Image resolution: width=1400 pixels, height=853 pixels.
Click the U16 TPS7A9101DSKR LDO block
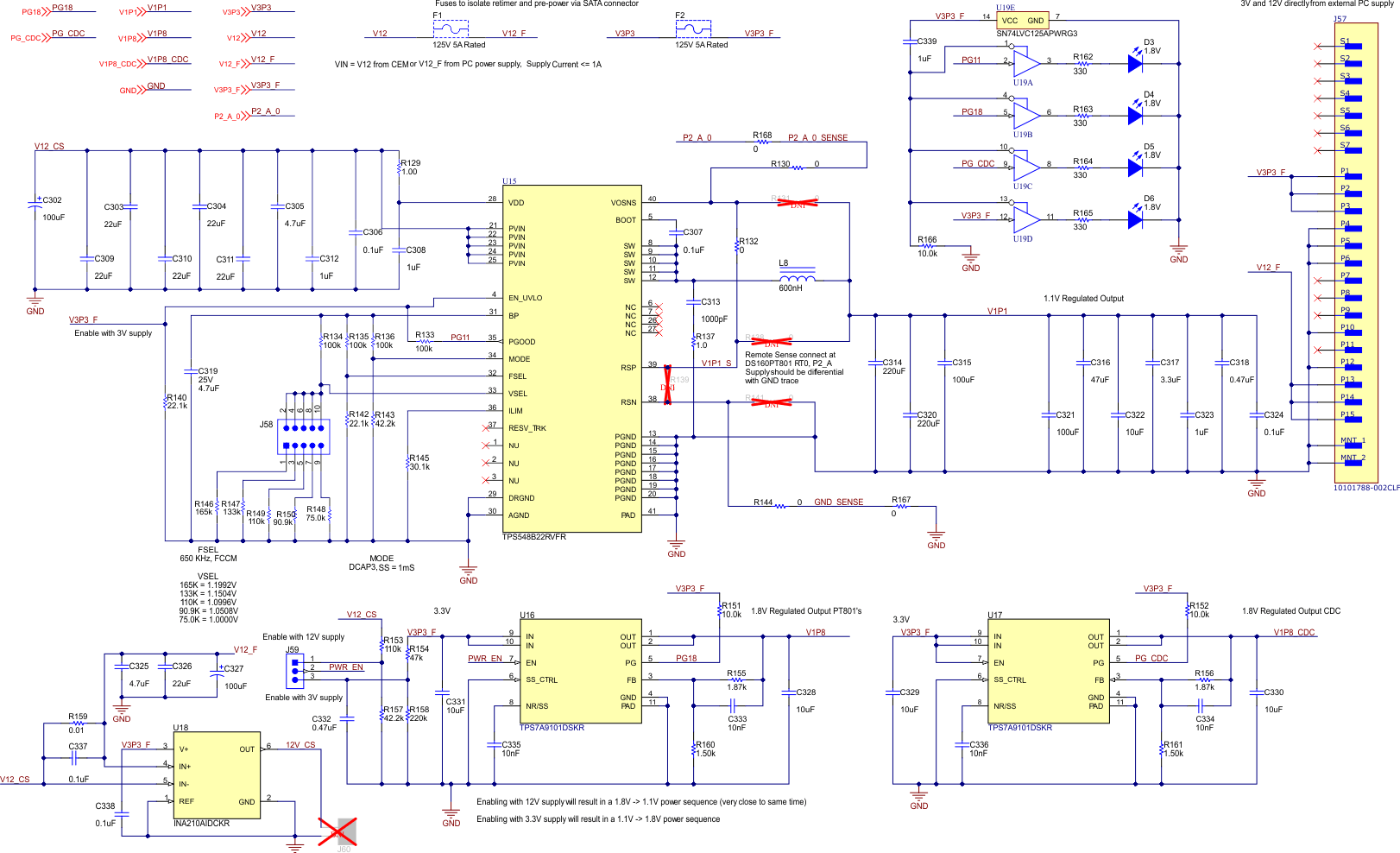click(x=581, y=671)
